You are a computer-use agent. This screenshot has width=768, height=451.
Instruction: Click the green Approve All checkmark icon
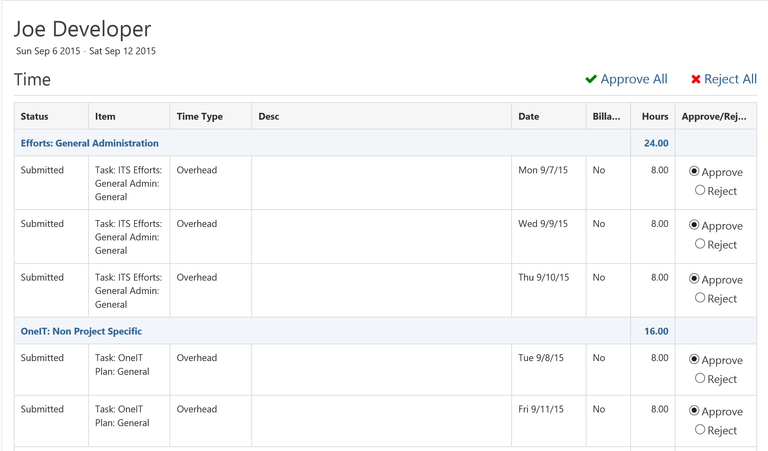(x=591, y=79)
